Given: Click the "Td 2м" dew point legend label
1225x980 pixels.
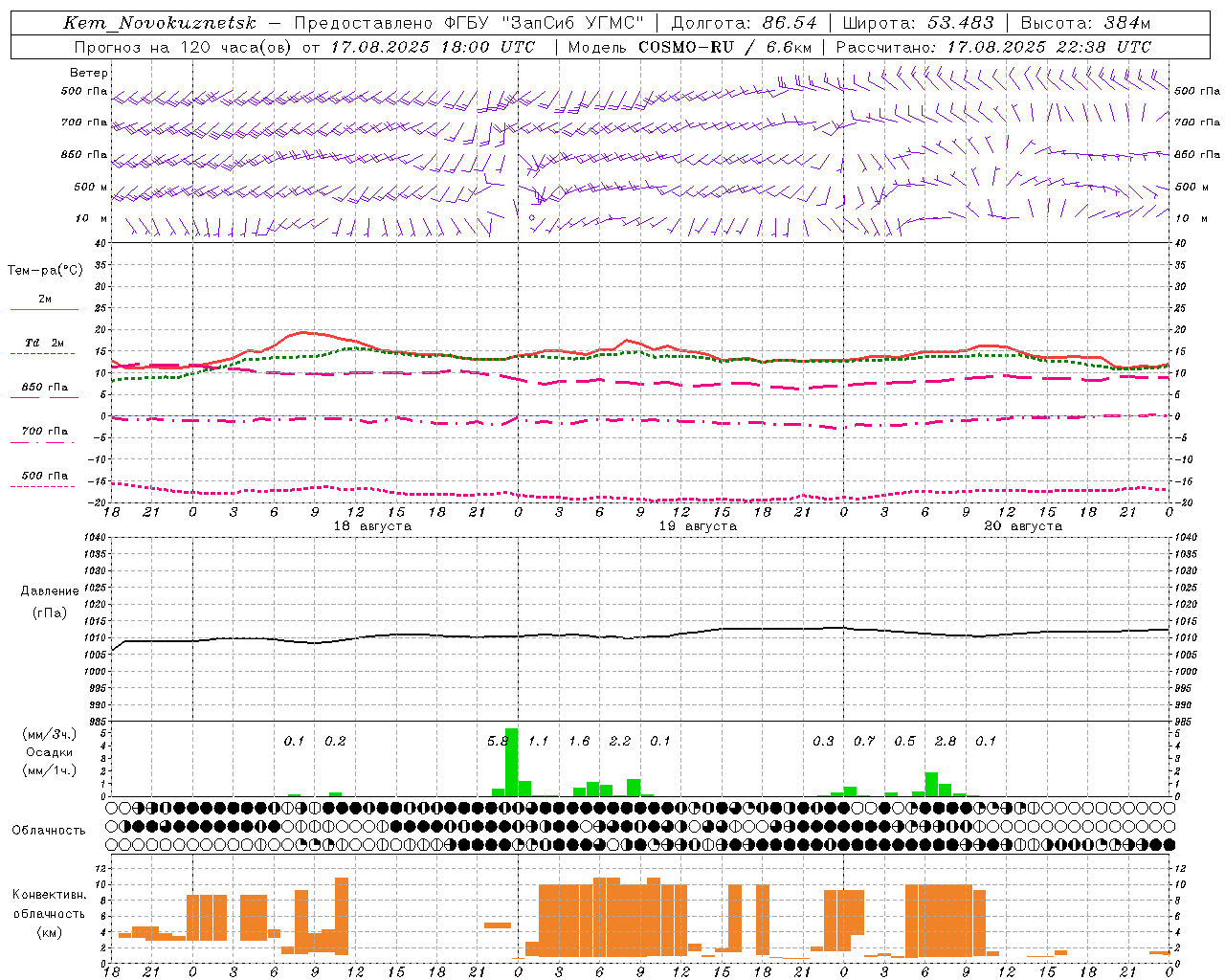Looking at the screenshot, I should [x=45, y=343].
